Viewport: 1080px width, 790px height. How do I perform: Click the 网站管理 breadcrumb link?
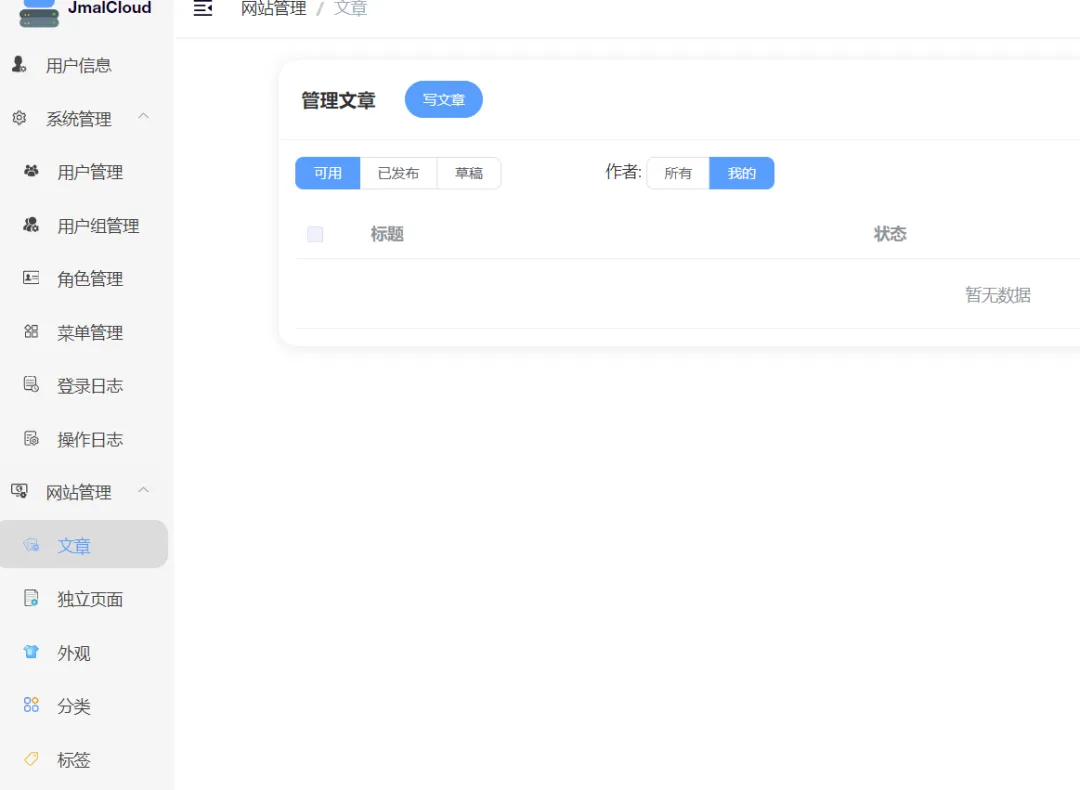[x=273, y=9]
